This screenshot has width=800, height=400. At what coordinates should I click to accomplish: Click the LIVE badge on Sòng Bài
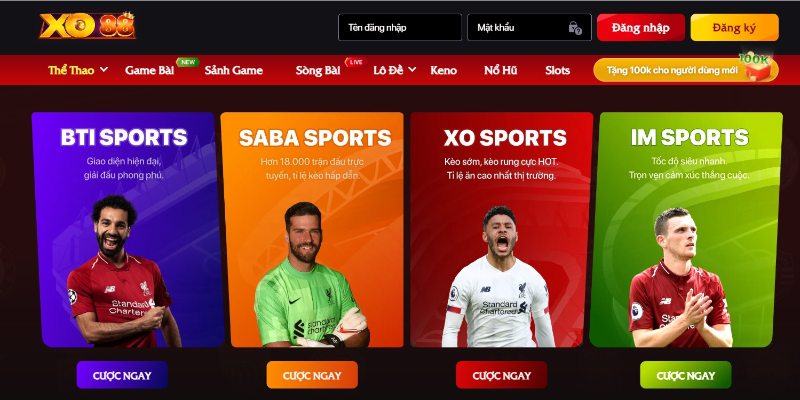click(x=355, y=62)
